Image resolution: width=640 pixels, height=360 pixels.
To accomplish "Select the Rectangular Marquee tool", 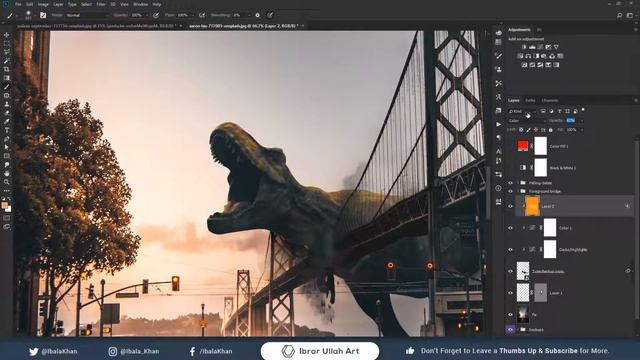I will (x=7, y=44).
